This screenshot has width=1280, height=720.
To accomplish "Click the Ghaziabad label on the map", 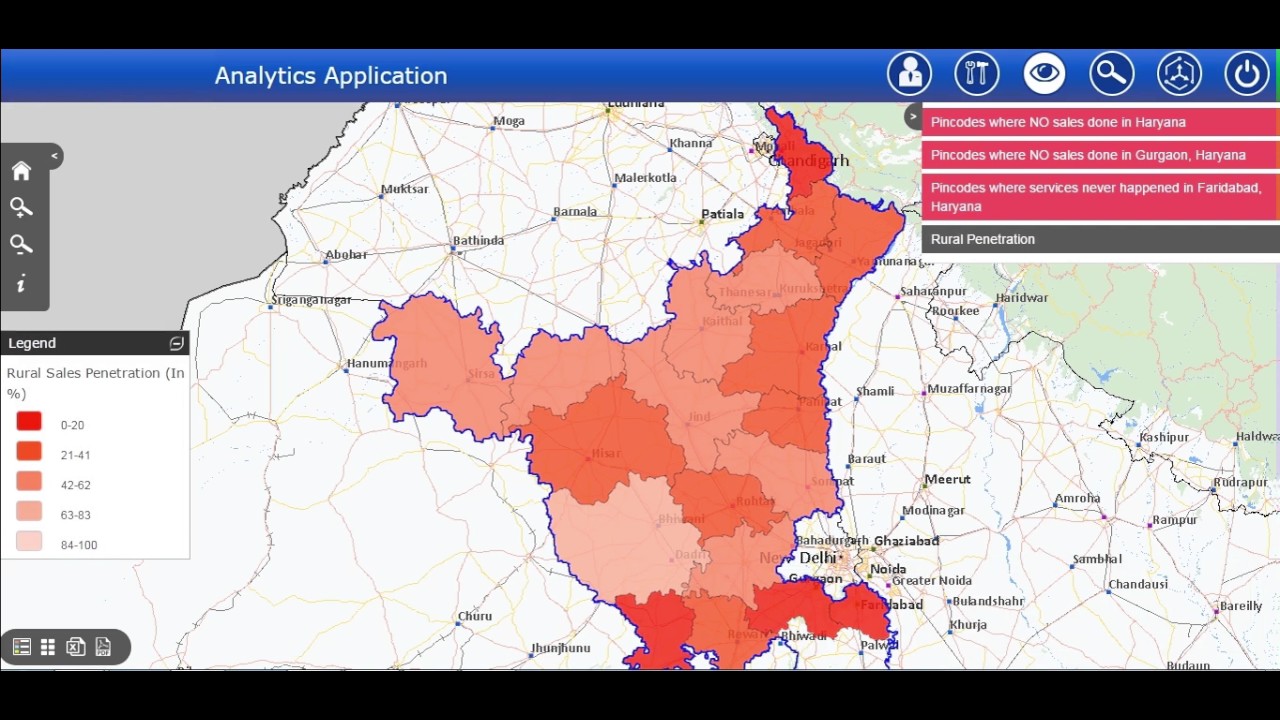I will coord(906,542).
